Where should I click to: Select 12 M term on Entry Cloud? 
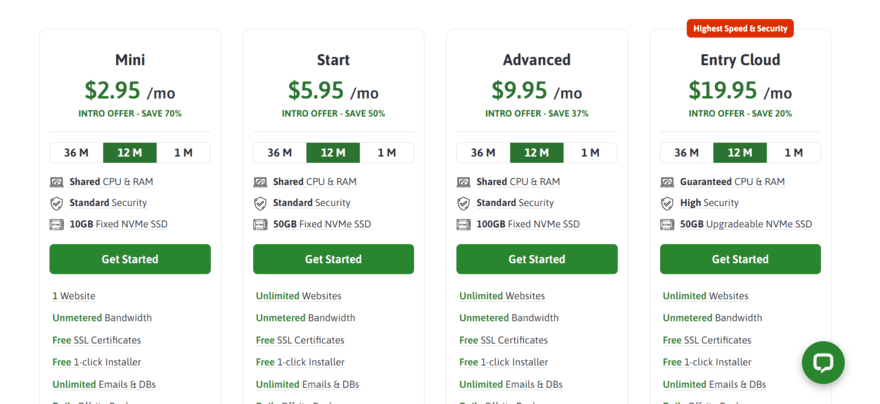(740, 153)
